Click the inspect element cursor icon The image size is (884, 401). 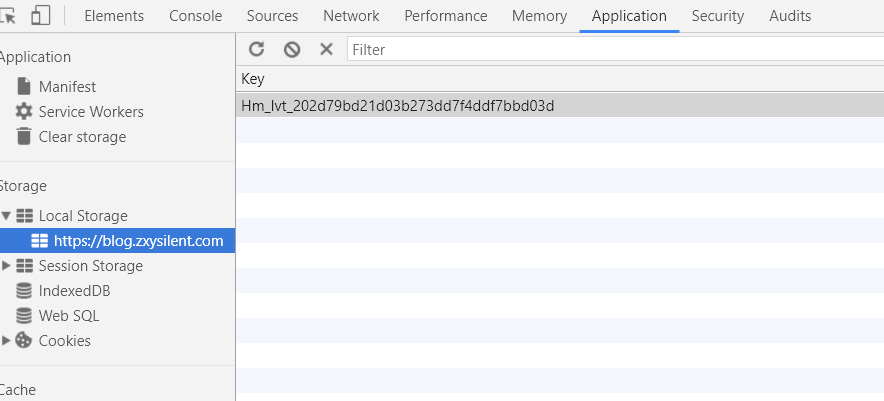point(9,15)
